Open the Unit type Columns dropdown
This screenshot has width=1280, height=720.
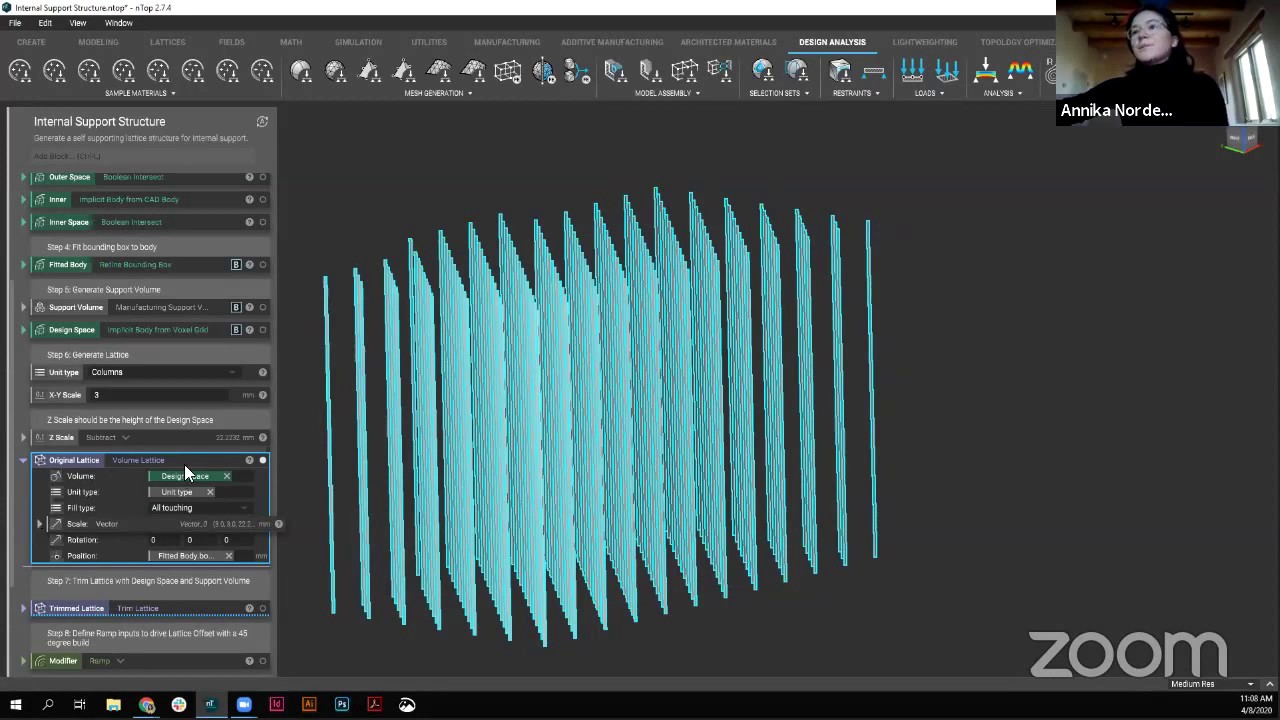point(165,372)
